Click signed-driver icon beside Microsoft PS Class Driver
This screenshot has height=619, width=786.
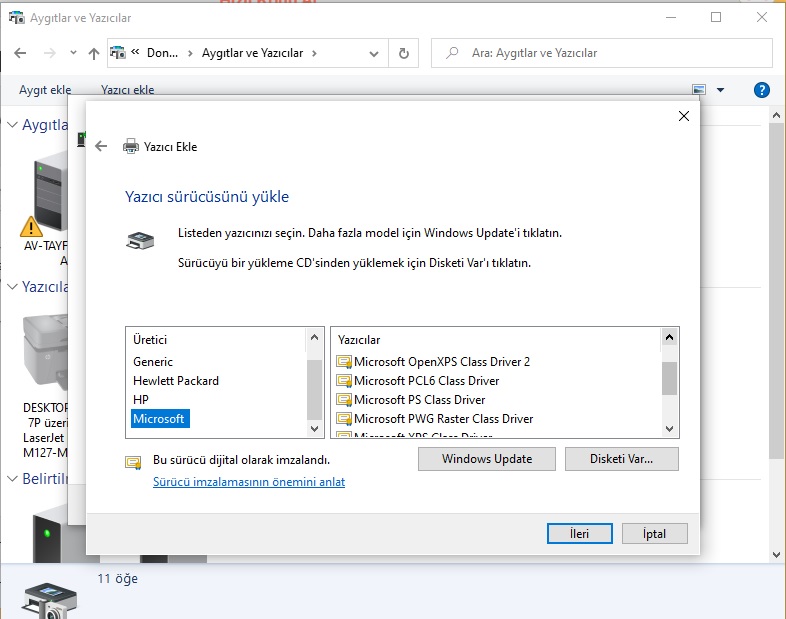(344, 400)
